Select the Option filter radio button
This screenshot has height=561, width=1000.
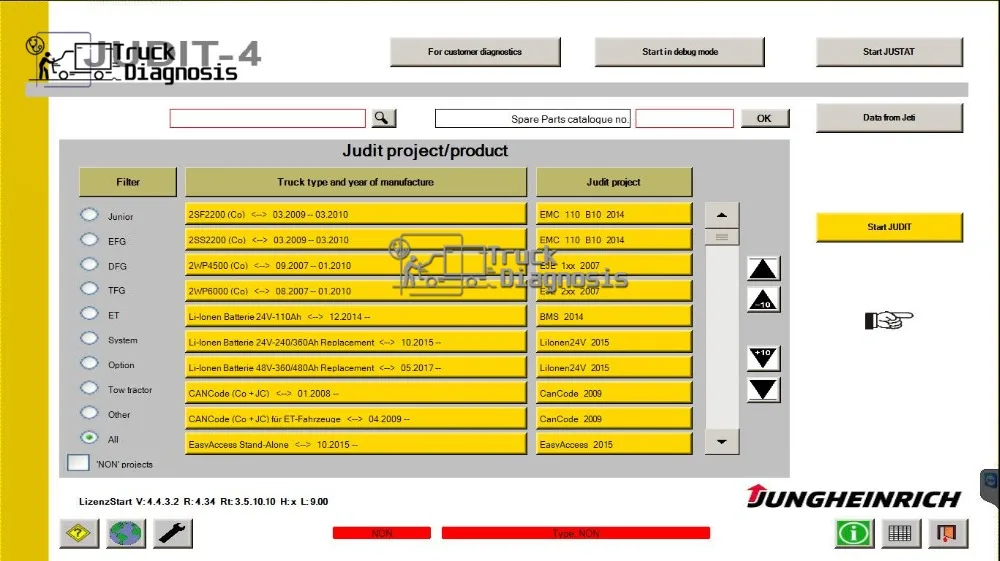pyautogui.click(x=89, y=363)
